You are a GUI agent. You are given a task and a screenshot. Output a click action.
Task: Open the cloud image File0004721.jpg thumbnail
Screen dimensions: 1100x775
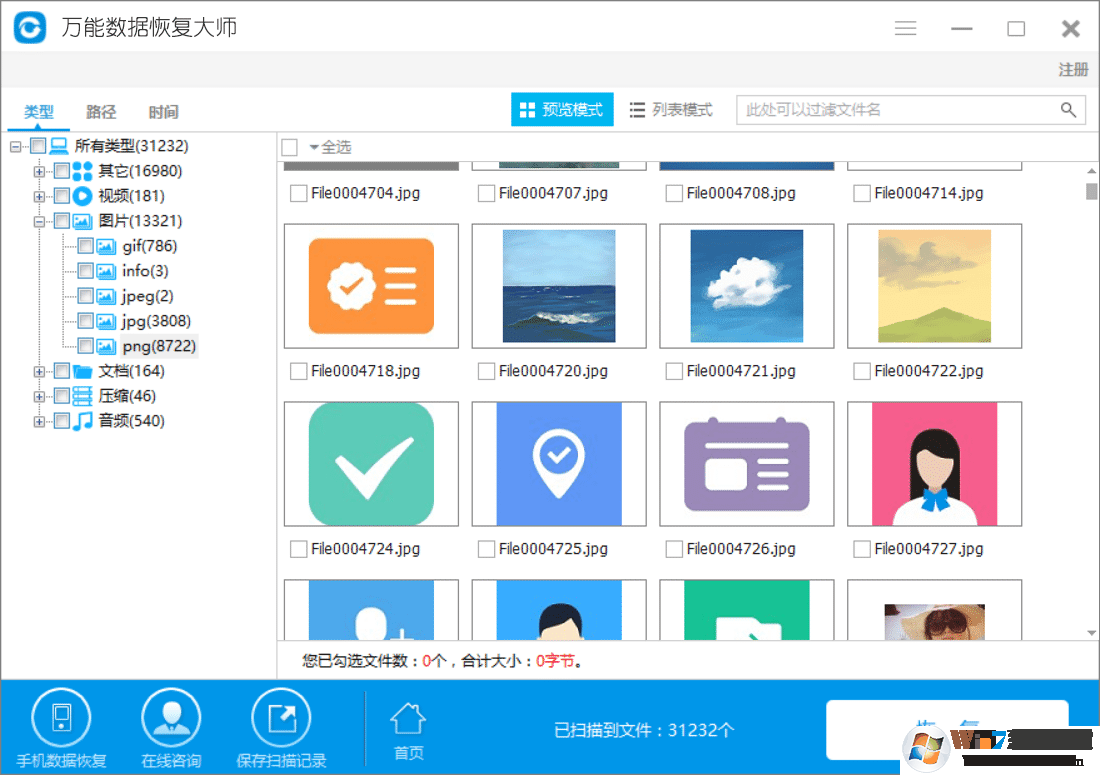(x=746, y=286)
